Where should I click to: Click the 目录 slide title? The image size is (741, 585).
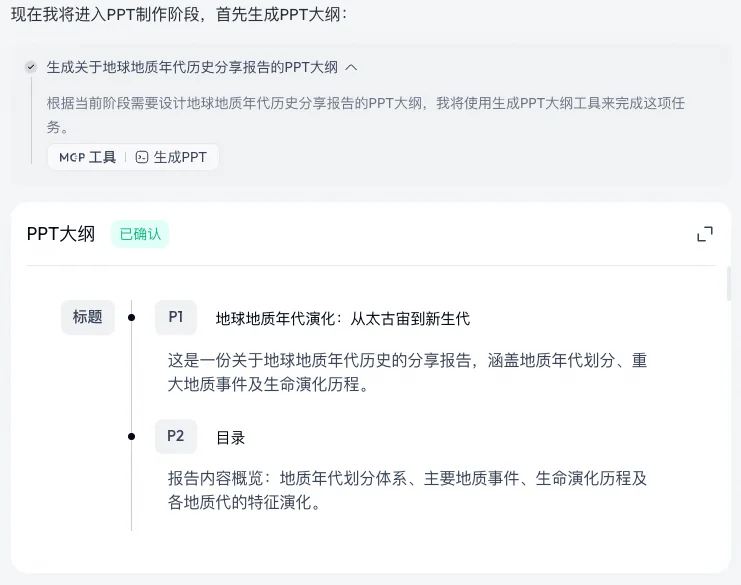(x=231, y=438)
